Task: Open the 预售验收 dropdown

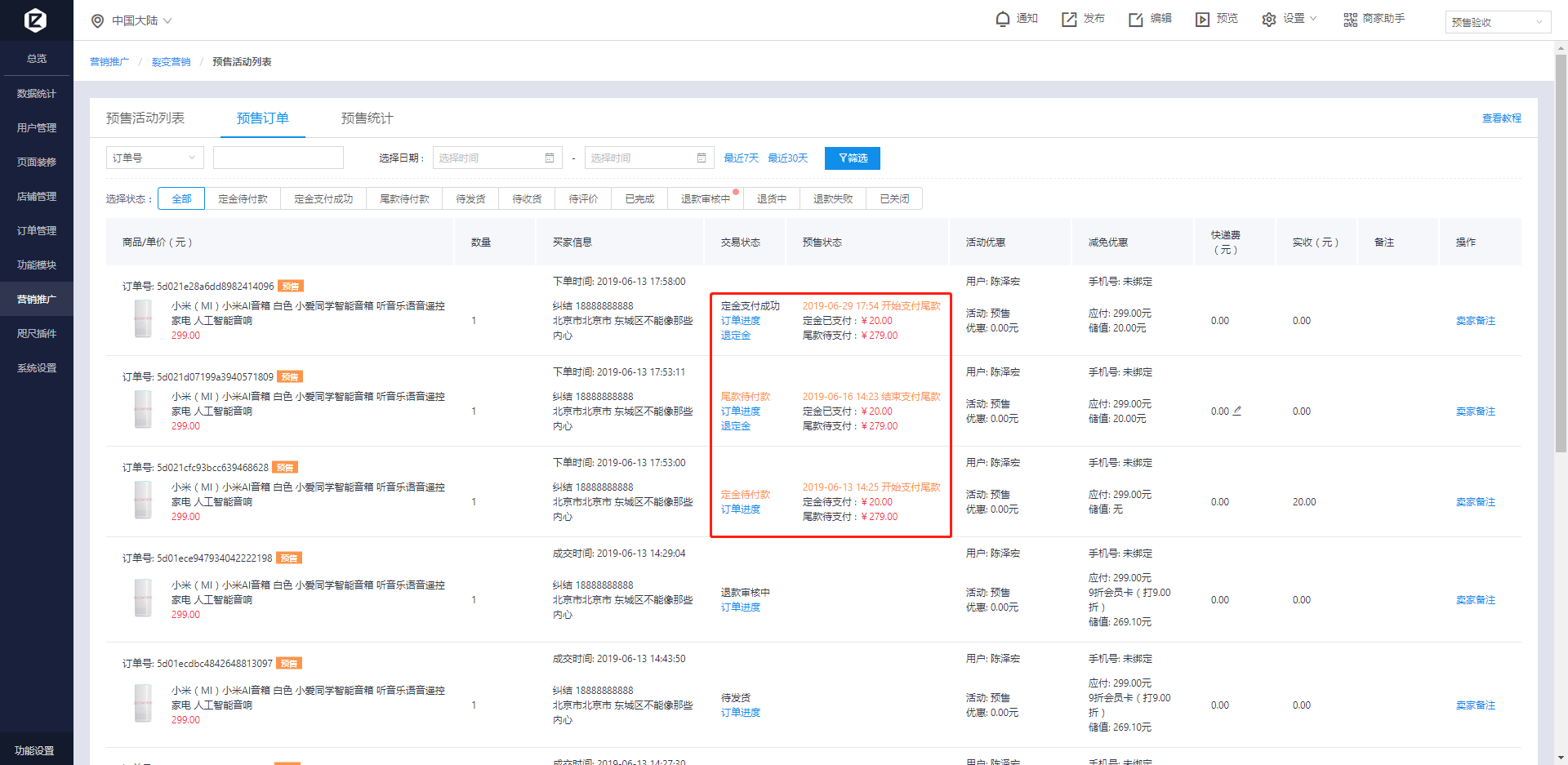Action: point(1498,22)
